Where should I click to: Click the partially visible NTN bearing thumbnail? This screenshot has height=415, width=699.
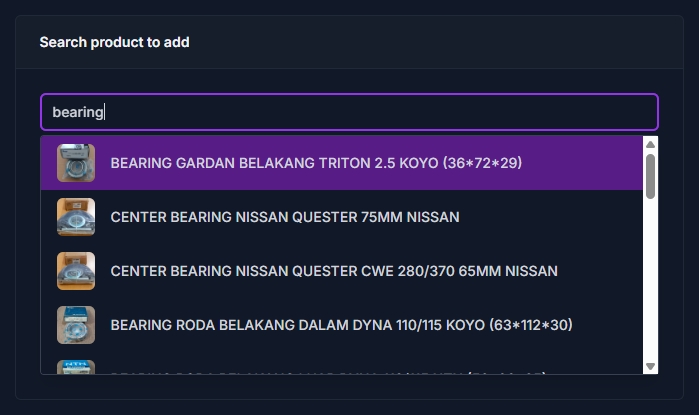(76, 367)
